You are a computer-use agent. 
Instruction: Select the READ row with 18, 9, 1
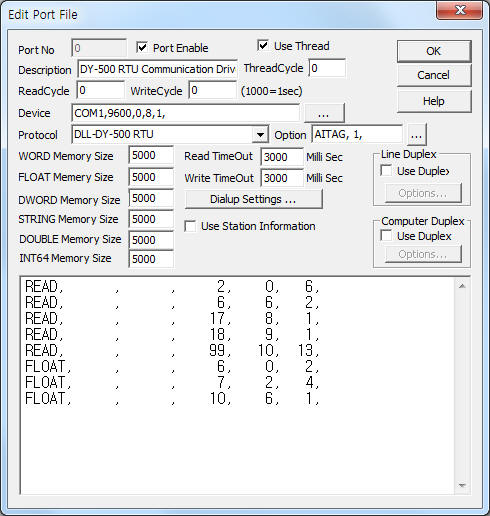click(x=172, y=334)
